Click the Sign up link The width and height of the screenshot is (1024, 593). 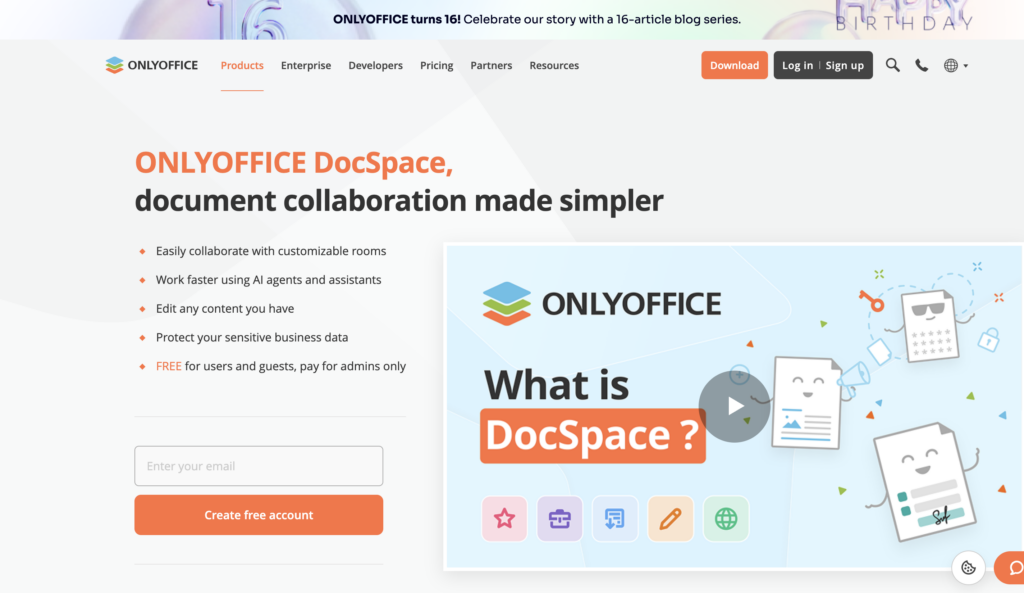(844, 65)
